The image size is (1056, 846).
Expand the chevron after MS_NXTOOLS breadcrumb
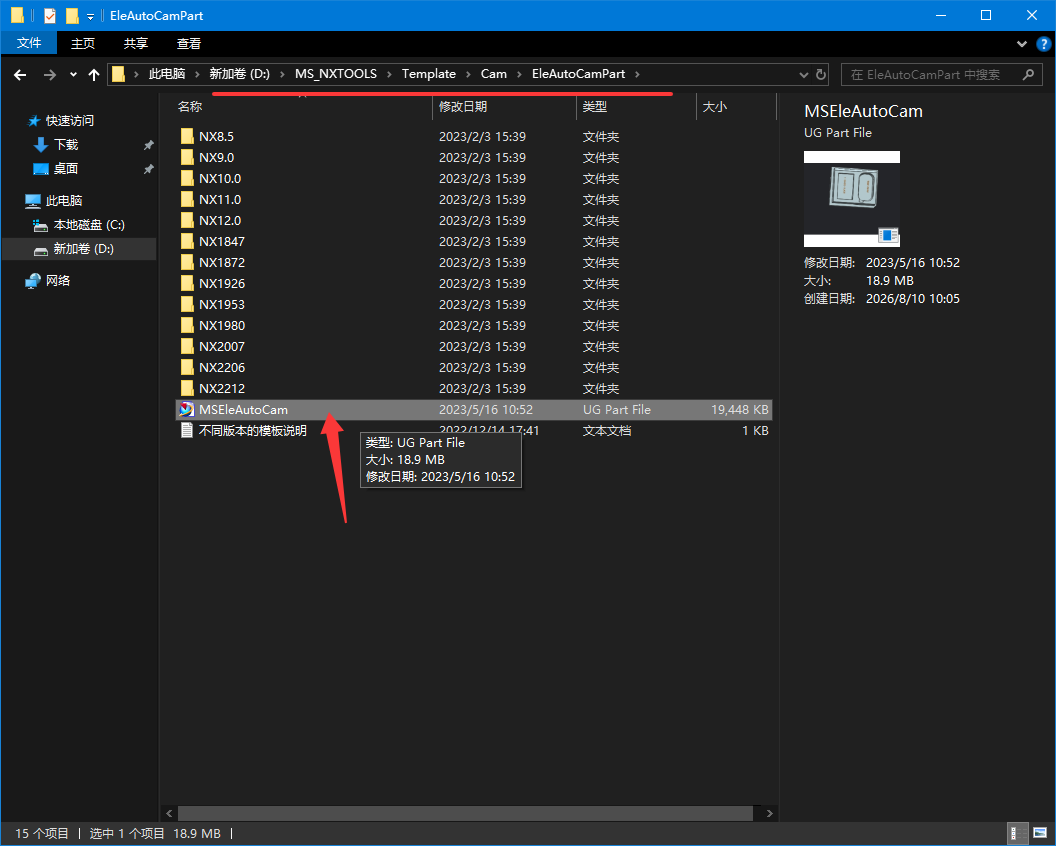click(389, 74)
